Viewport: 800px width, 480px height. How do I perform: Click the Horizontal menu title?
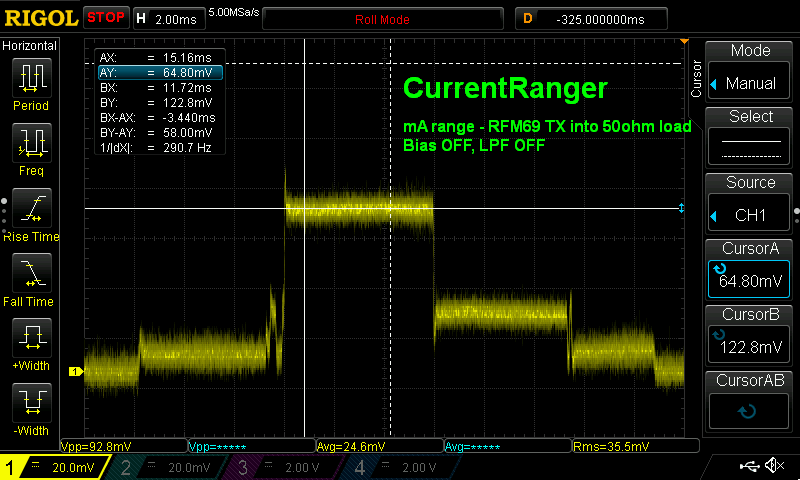point(30,46)
